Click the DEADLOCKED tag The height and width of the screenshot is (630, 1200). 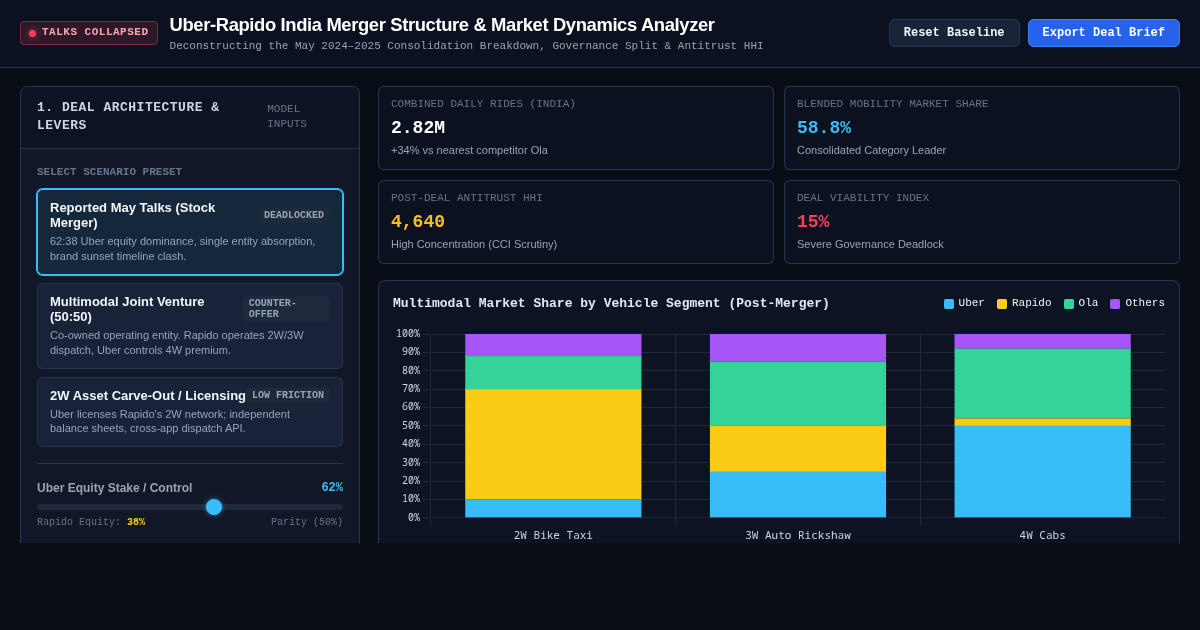[294, 215]
